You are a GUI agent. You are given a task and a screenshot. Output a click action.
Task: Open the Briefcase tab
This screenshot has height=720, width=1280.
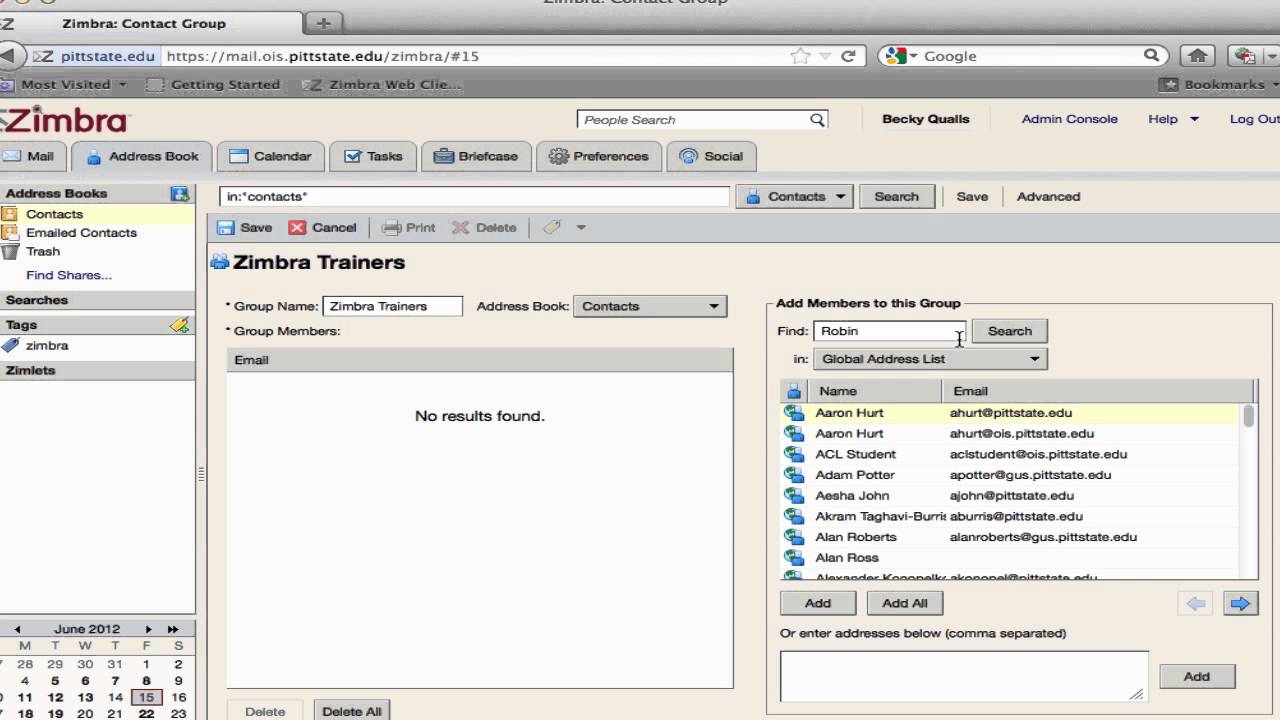click(x=476, y=156)
